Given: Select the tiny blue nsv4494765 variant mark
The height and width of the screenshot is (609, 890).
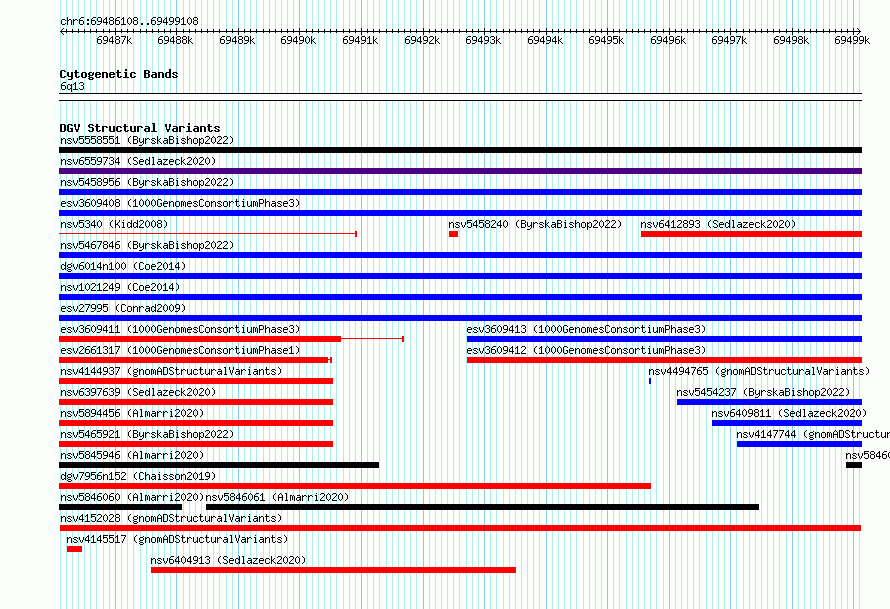Looking at the screenshot, I should tap(650, 381).
